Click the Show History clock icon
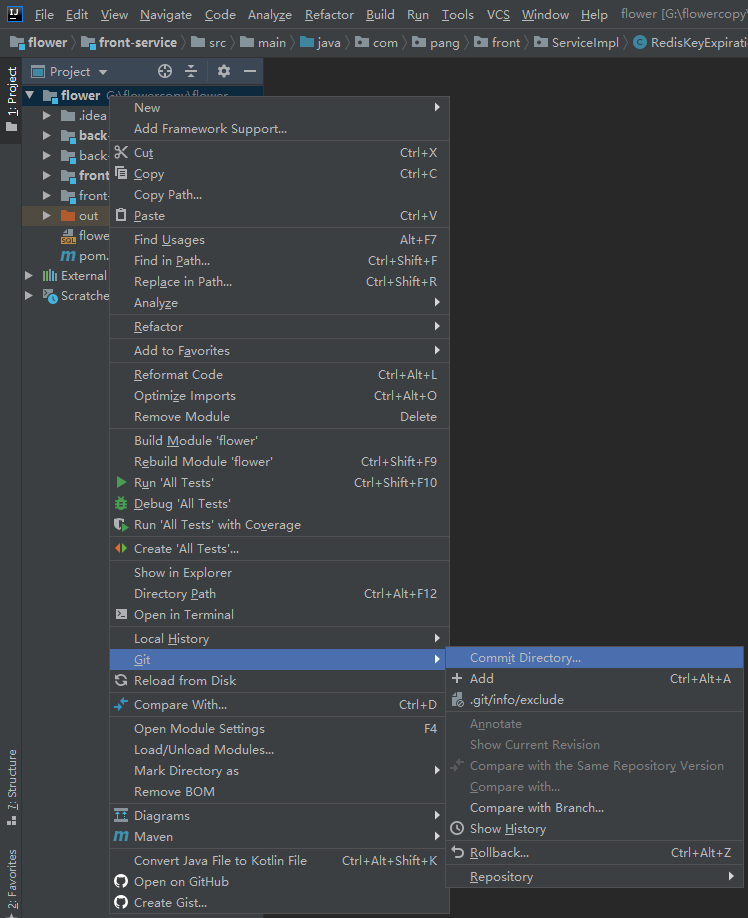This screenshot has width=748, height=918. click(457, 828)
